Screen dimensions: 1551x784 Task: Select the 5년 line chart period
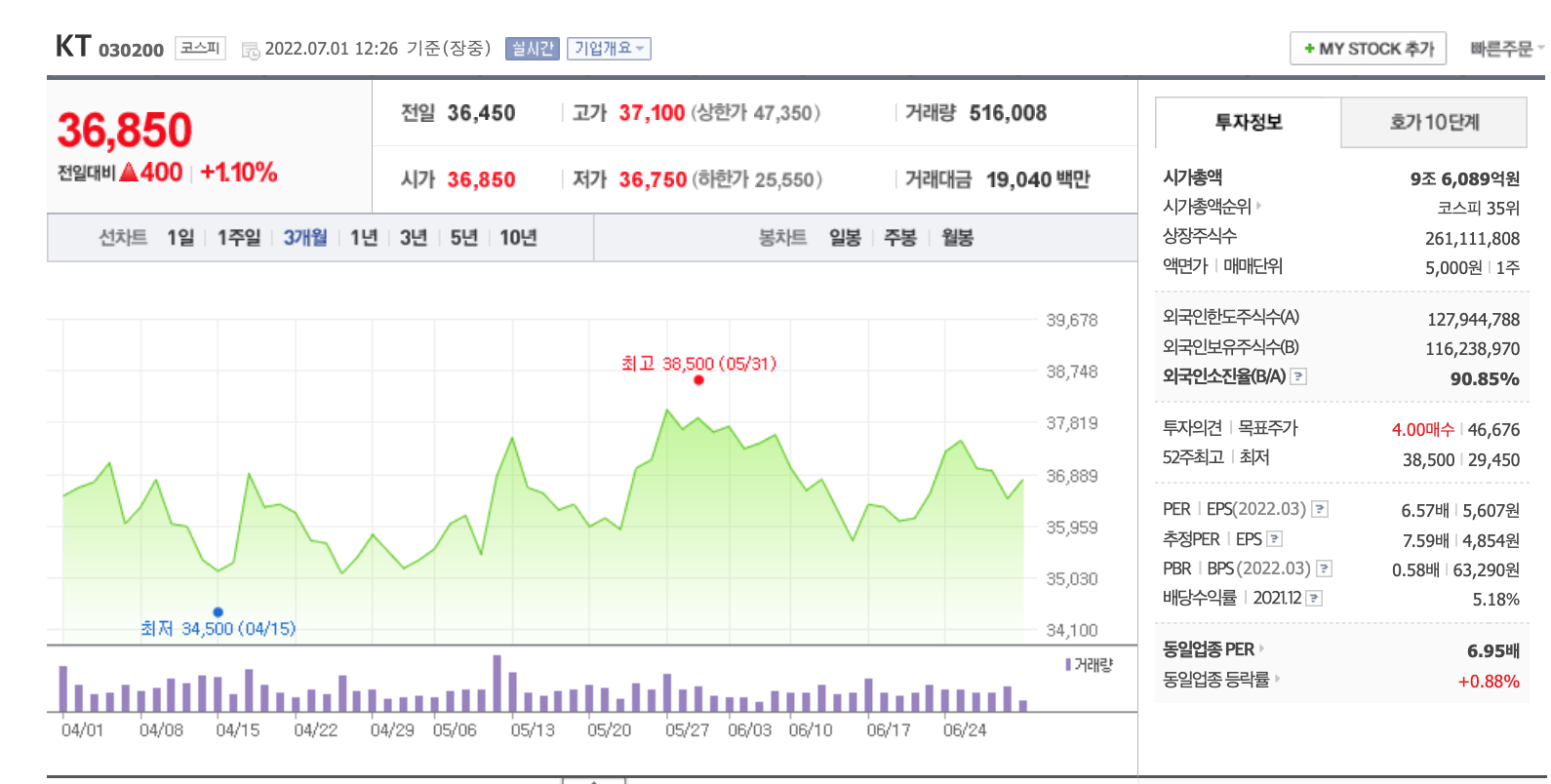click(464, 238)
